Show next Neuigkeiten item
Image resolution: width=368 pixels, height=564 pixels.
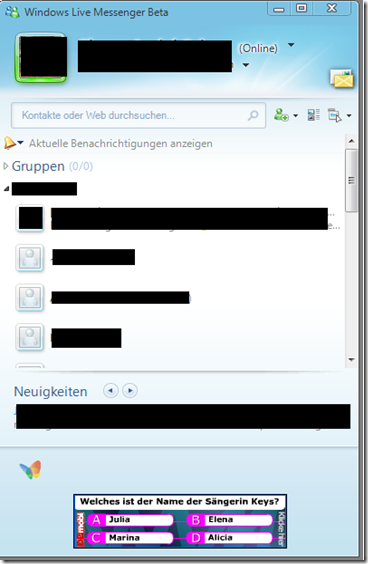[x=130, y=391]
